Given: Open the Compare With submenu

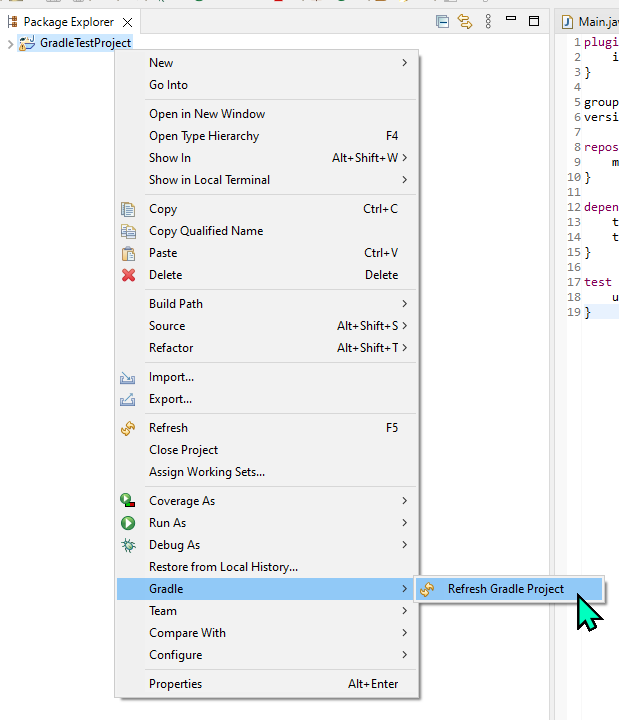Looking at the screenshot, I should [267, 633].
